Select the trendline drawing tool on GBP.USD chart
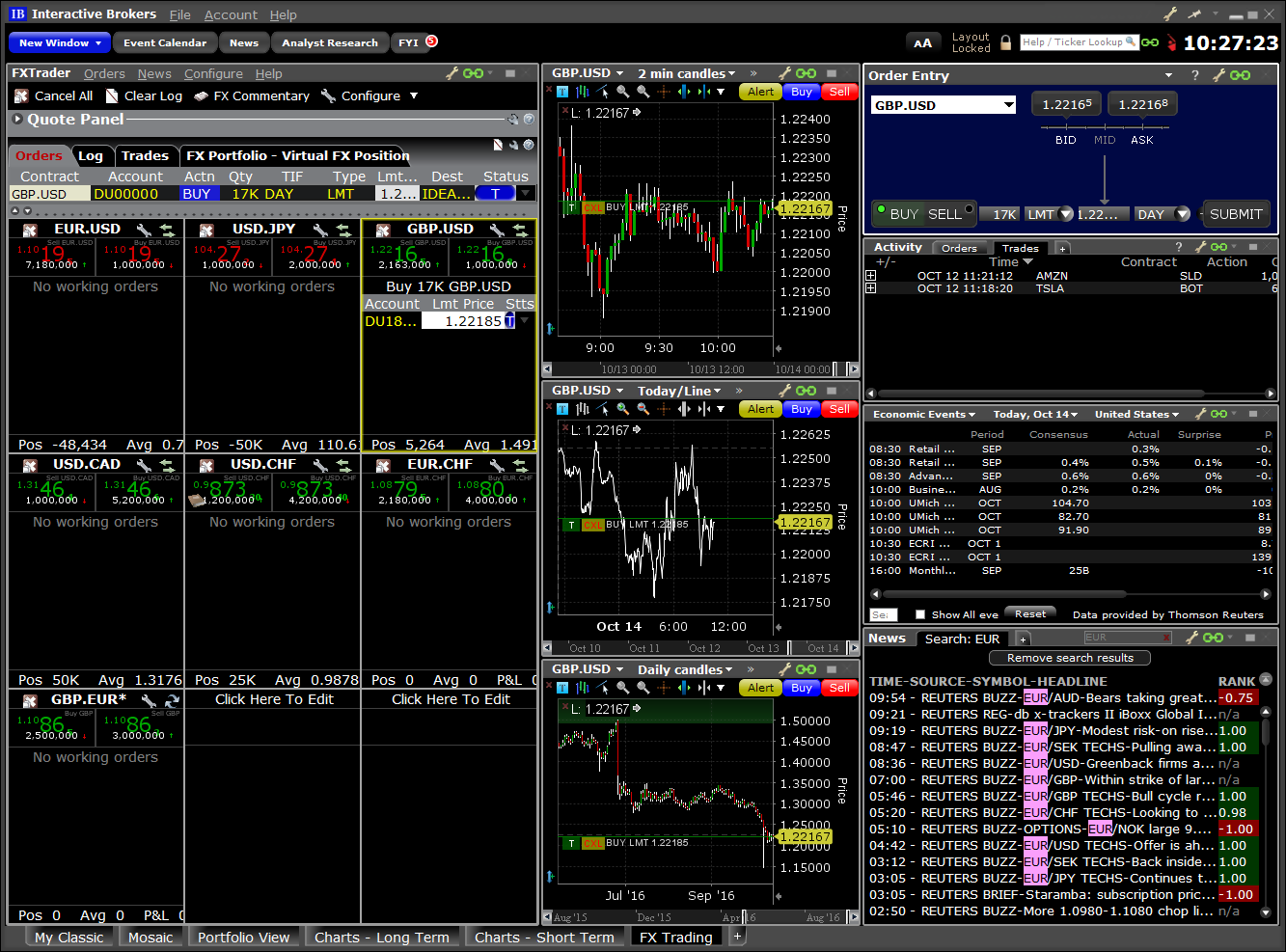Viewport: 1286px width, 952px height. tap(601, 92)
